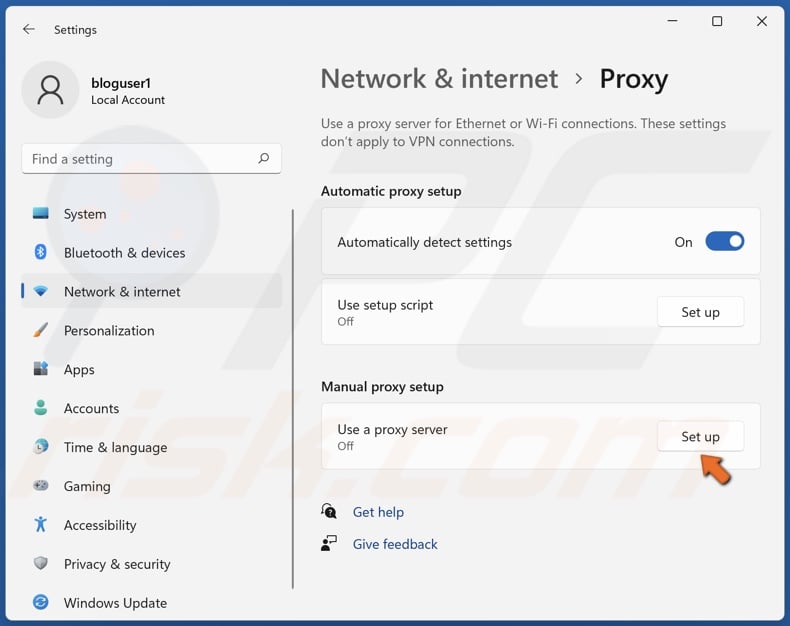Click the Time & language globe icon
This screenshot has height=626, width=790.
point(41,447)
